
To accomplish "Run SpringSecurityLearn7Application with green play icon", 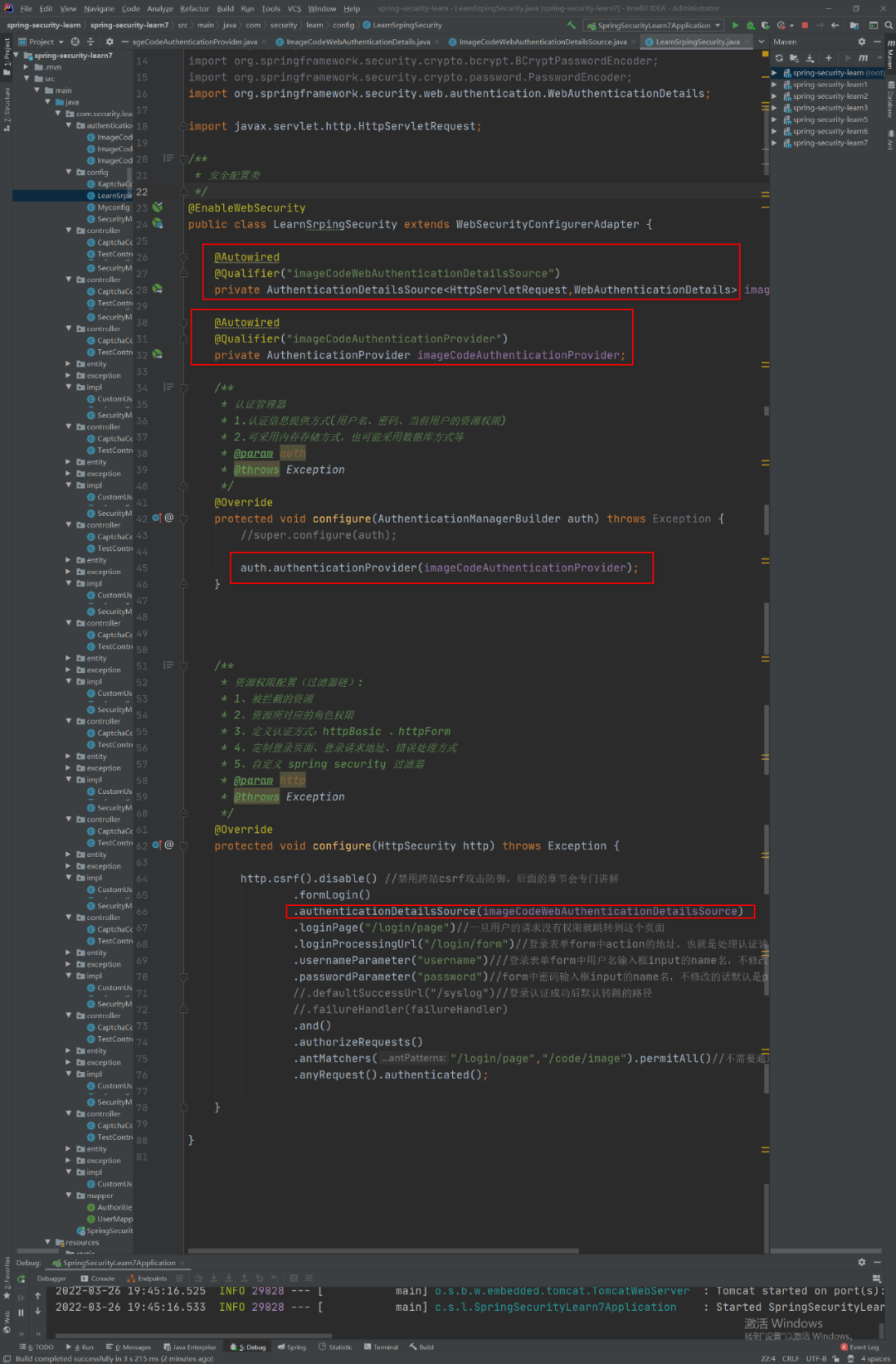I will (735, 25).
